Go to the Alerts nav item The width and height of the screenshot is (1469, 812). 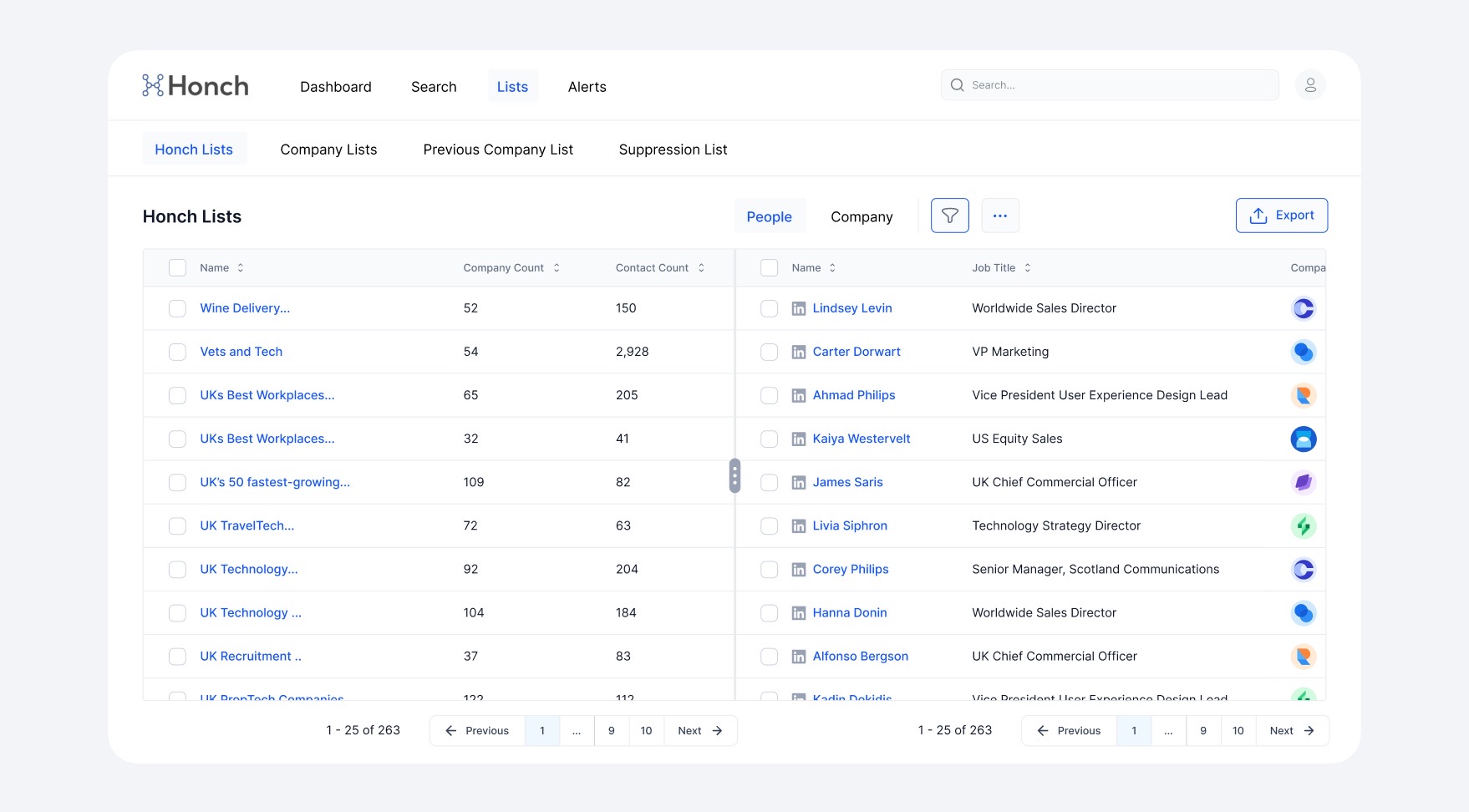click(x=587, y=86)
